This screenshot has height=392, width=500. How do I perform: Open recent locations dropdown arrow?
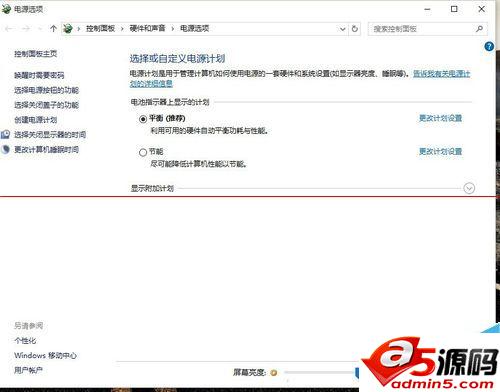click(40, 29)
